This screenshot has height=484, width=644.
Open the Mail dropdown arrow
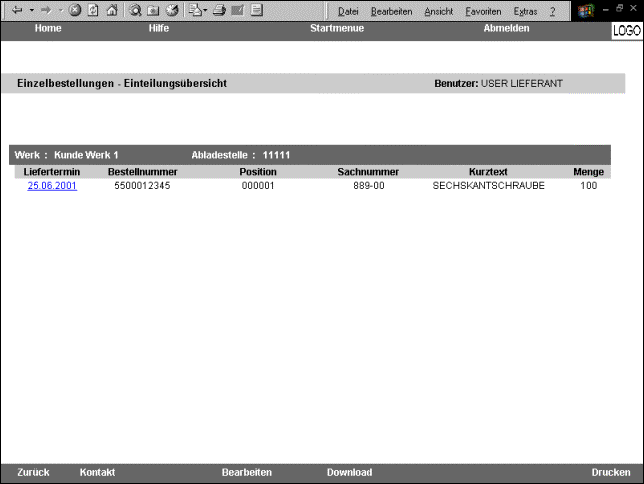[x=205, y=10]
